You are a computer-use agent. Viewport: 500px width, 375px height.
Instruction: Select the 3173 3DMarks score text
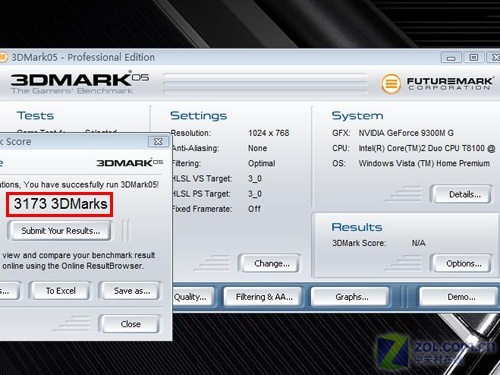pyautogui.click(x=60, y=204)
